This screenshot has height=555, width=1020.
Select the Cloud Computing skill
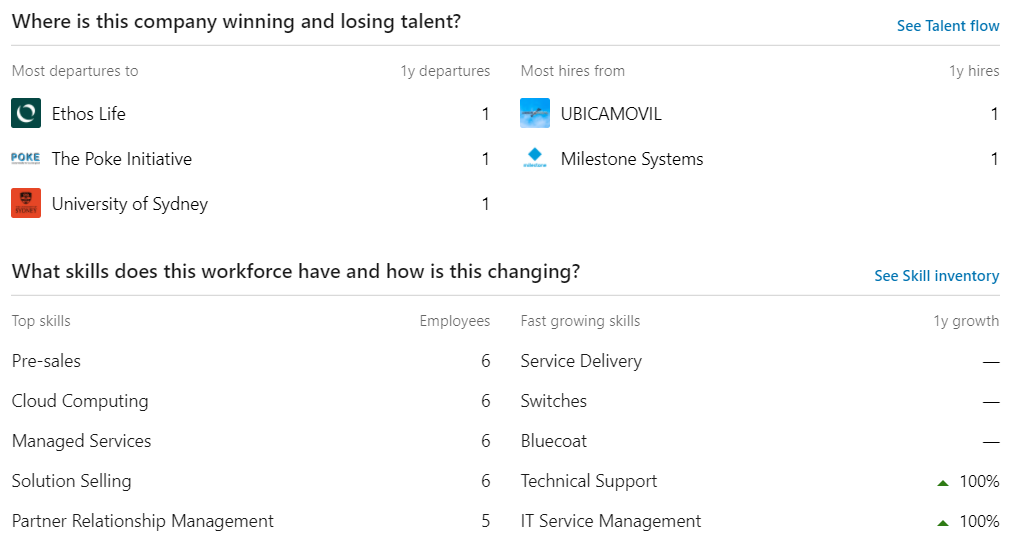point(80,401)
